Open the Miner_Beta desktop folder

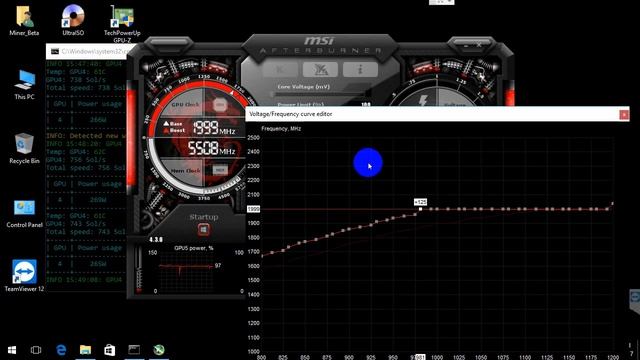[24, 20]
